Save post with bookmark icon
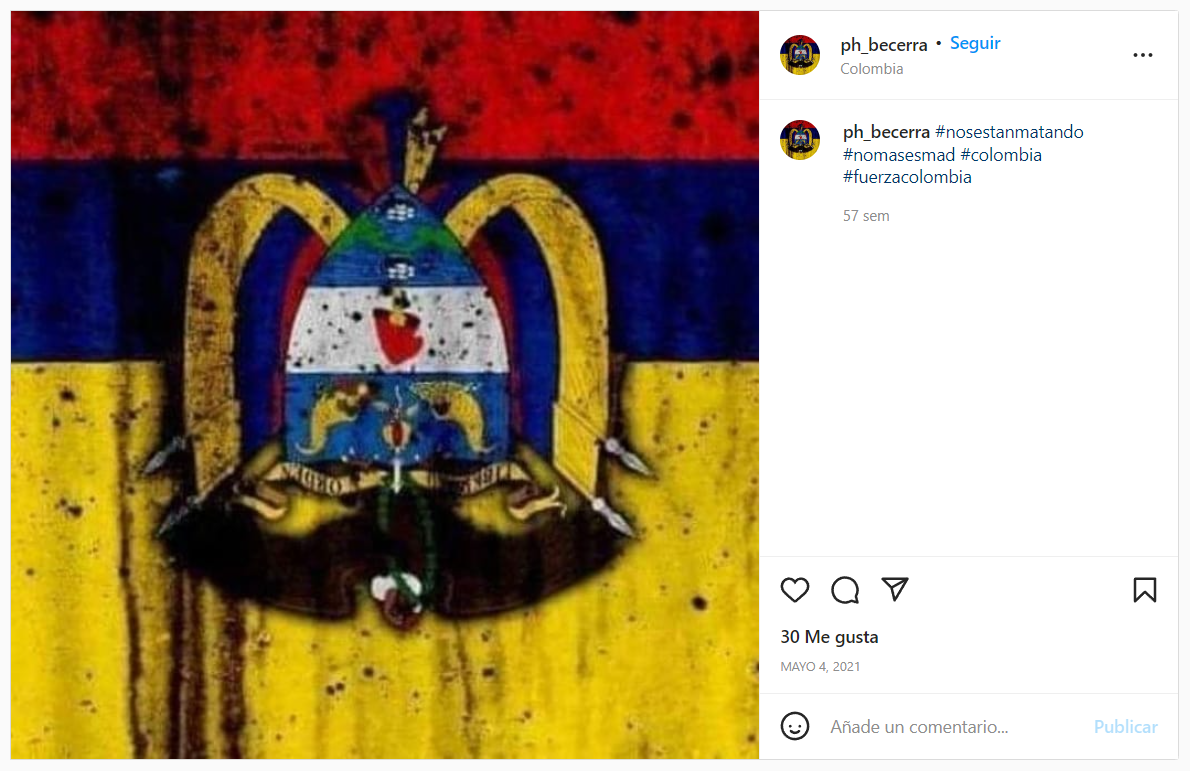Screen dimensions: 1190x771 [x=1144, y=590]
